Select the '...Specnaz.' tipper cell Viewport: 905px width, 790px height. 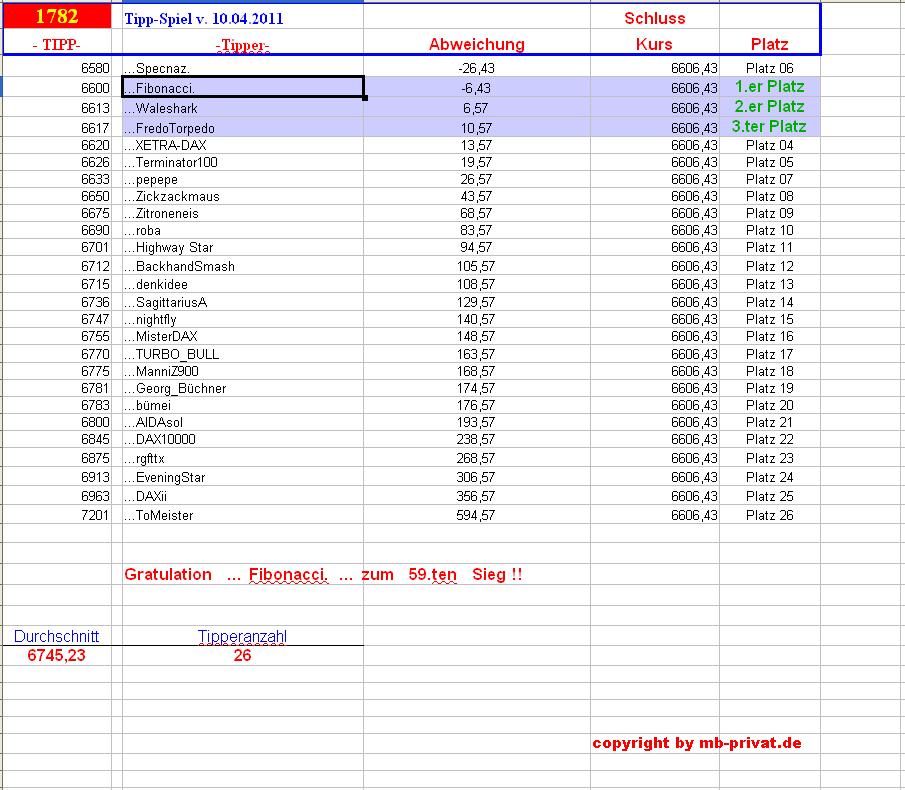(x=243, y=68)
